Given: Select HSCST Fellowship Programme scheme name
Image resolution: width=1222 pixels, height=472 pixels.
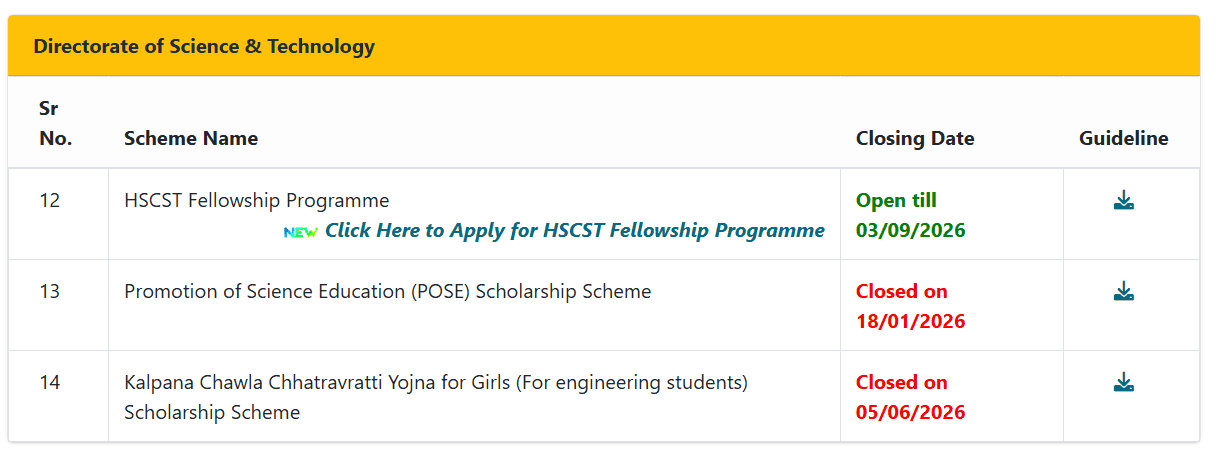Looking at the screenshot, I should click(257, 201).
